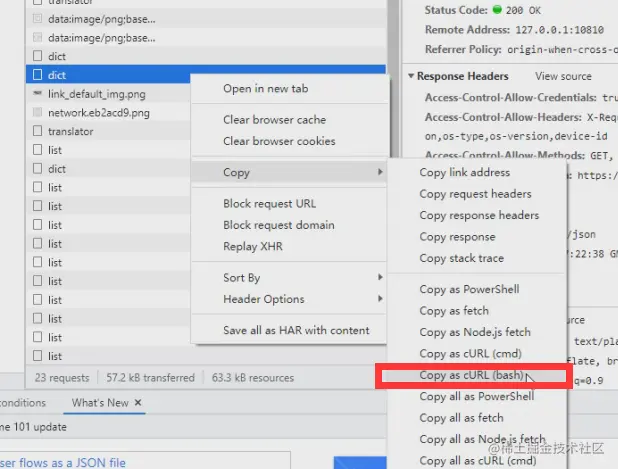Select the highlighted dict request row
Image resolution: width=618 pixels, height=469 pixels.
[x=206, y=75]
